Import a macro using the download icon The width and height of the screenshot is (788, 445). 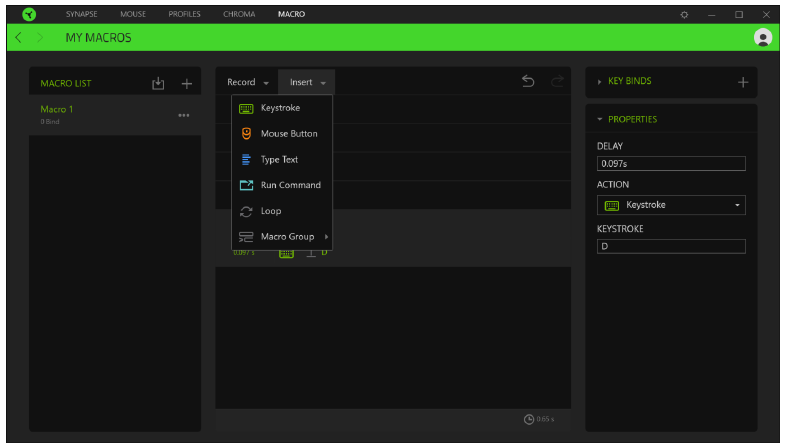158,83
